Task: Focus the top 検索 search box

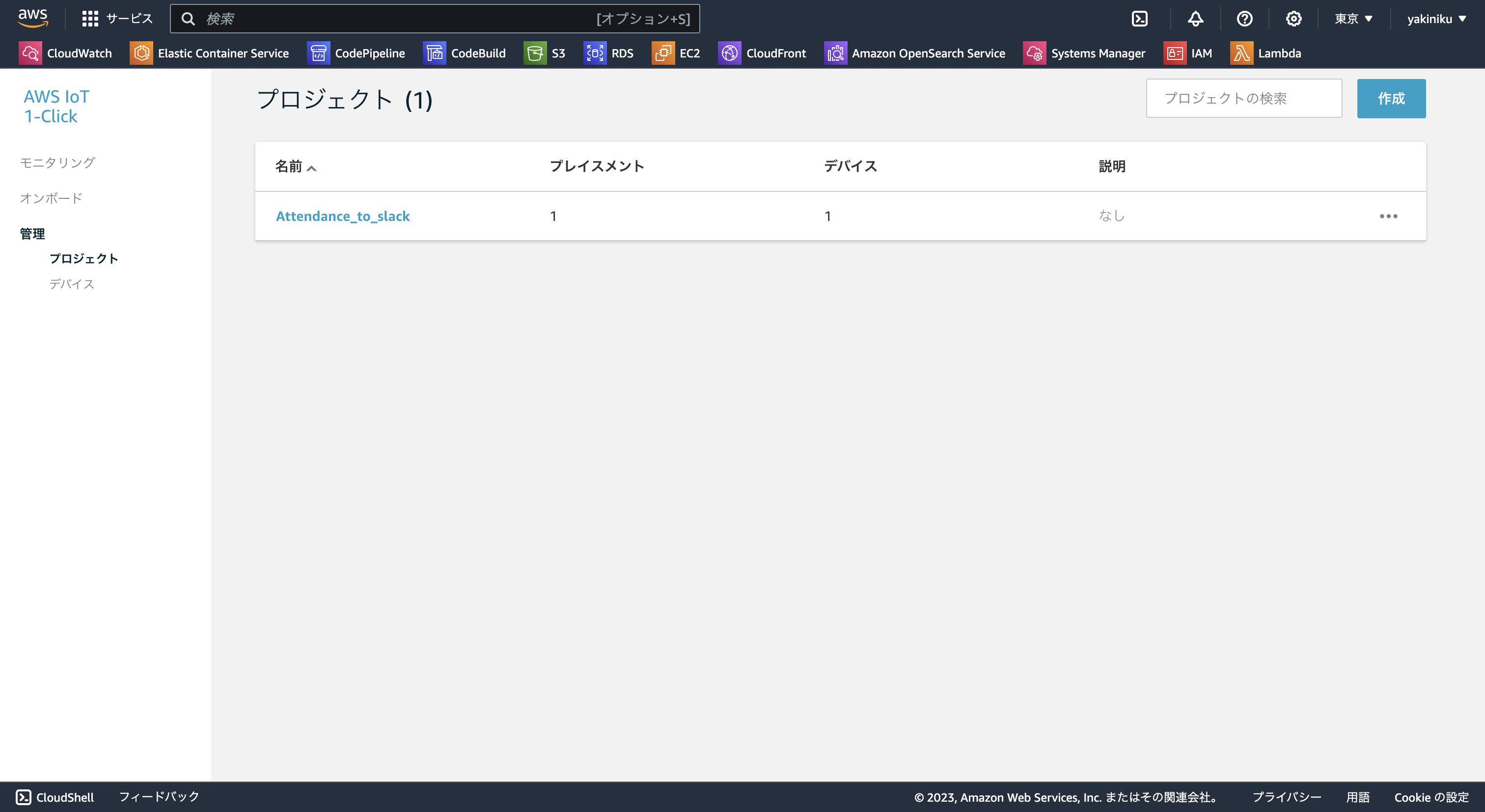Action: (x=435, y=19)
